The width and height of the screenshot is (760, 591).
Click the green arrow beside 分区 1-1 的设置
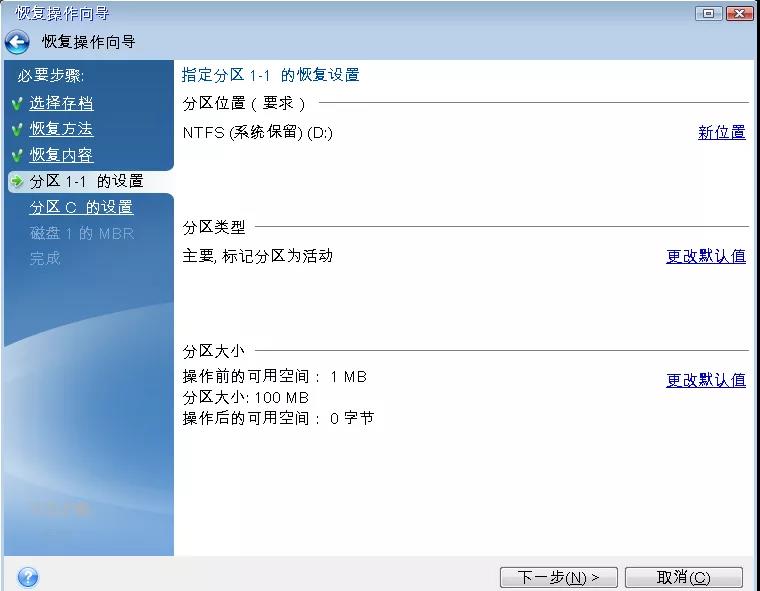(x=17, y=181)
